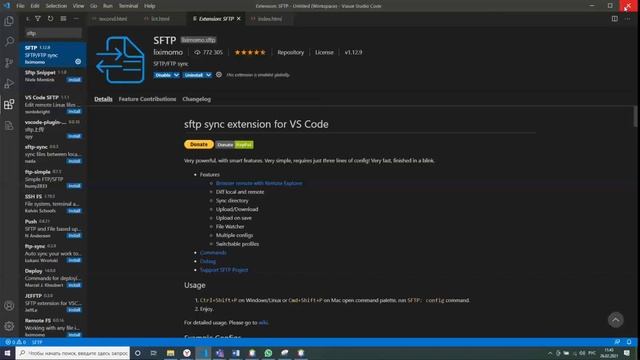640x360 pixels.
Task: Open the Explorer view in activity bar
Action: coord(9,21)
